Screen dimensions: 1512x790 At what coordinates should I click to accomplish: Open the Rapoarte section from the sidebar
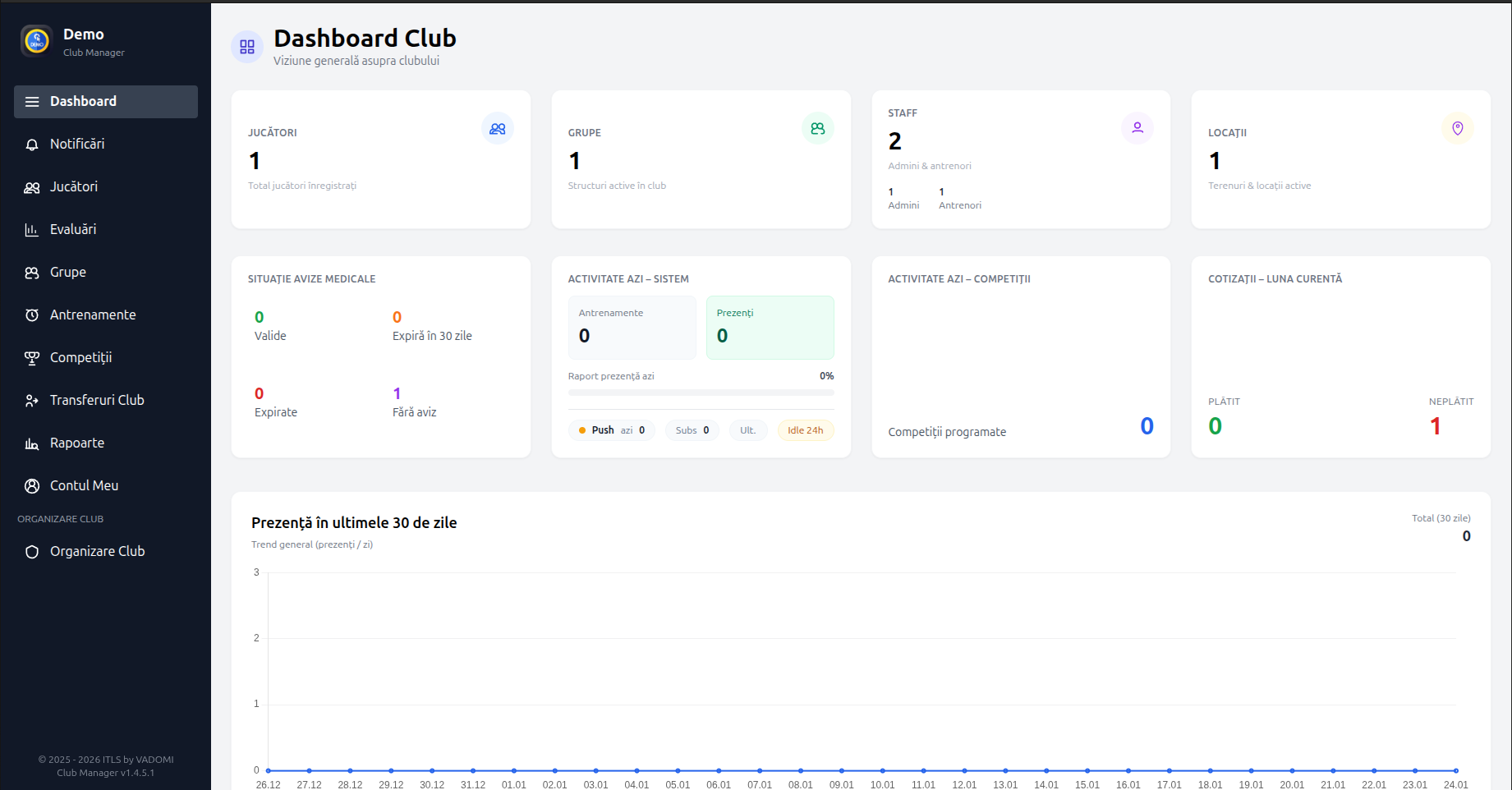coord(31,443)
